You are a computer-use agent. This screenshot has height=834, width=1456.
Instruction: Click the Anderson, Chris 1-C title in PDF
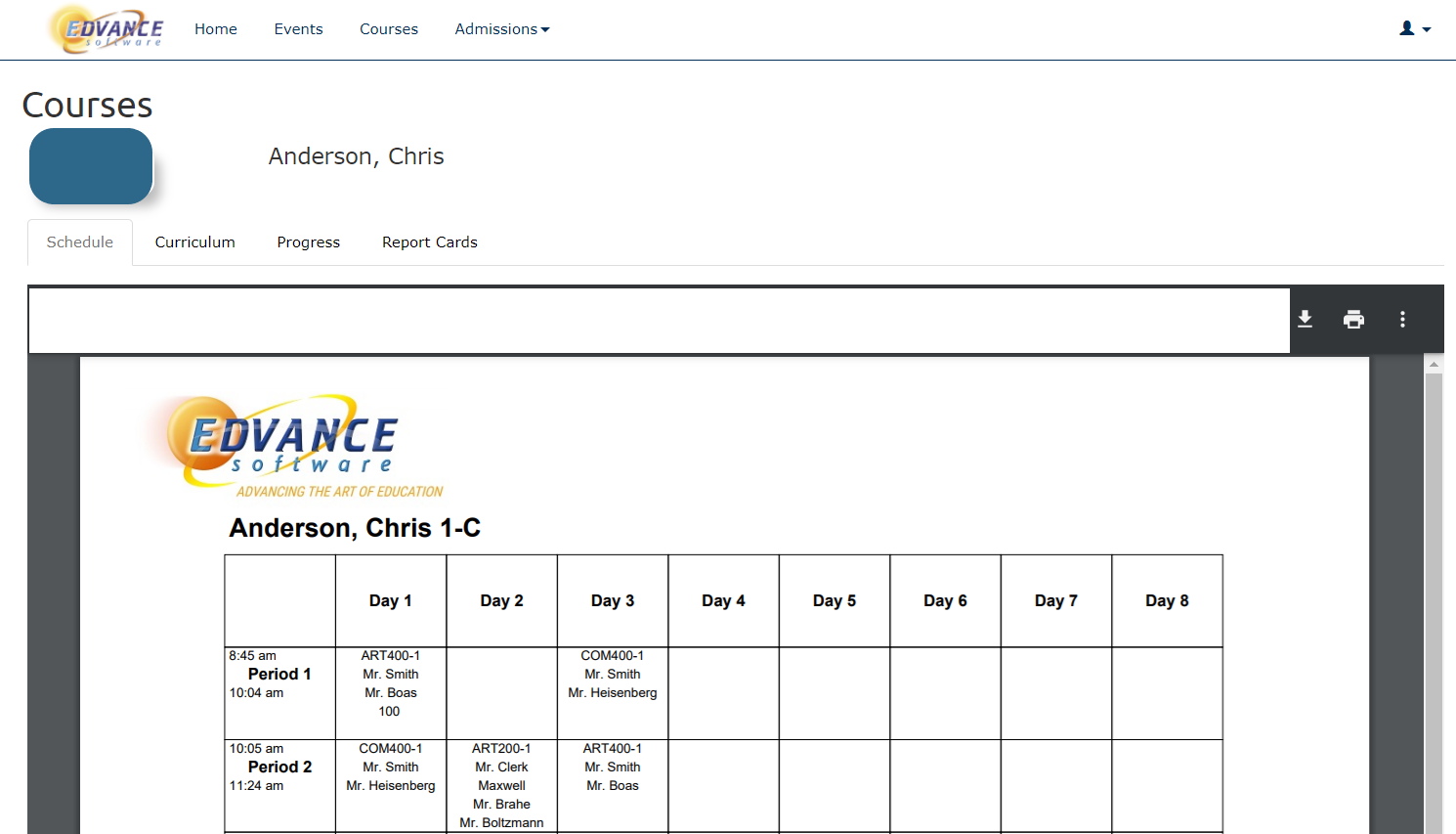[355, 528]
